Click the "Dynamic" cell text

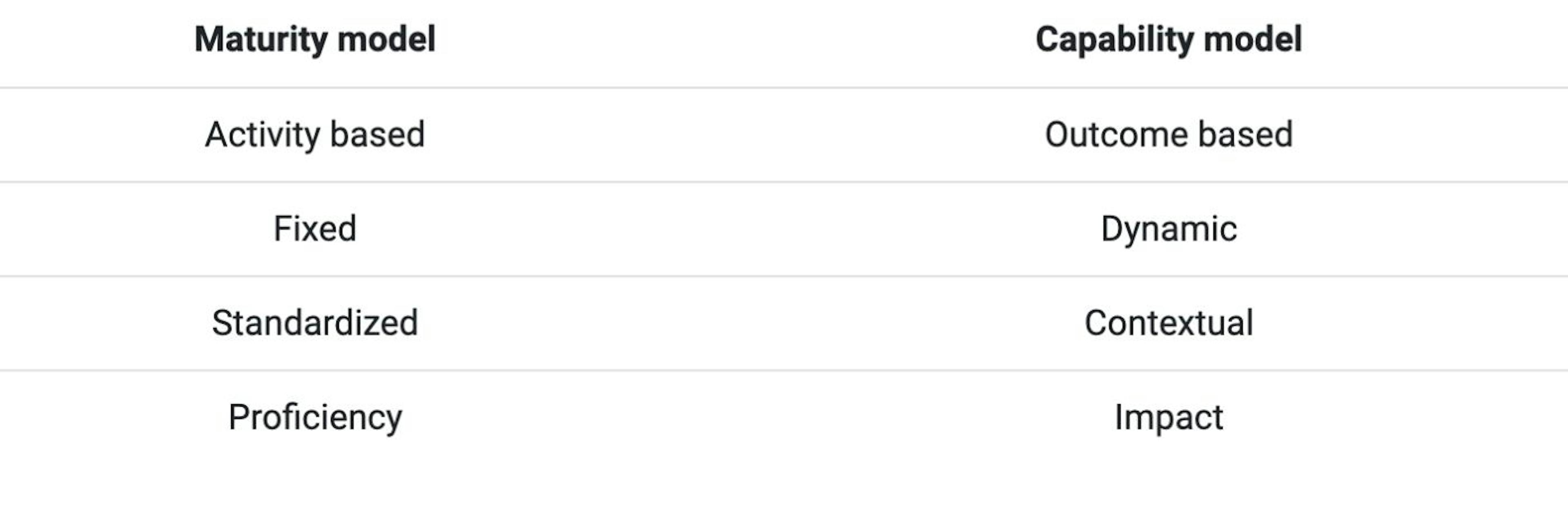(1168, 229)
